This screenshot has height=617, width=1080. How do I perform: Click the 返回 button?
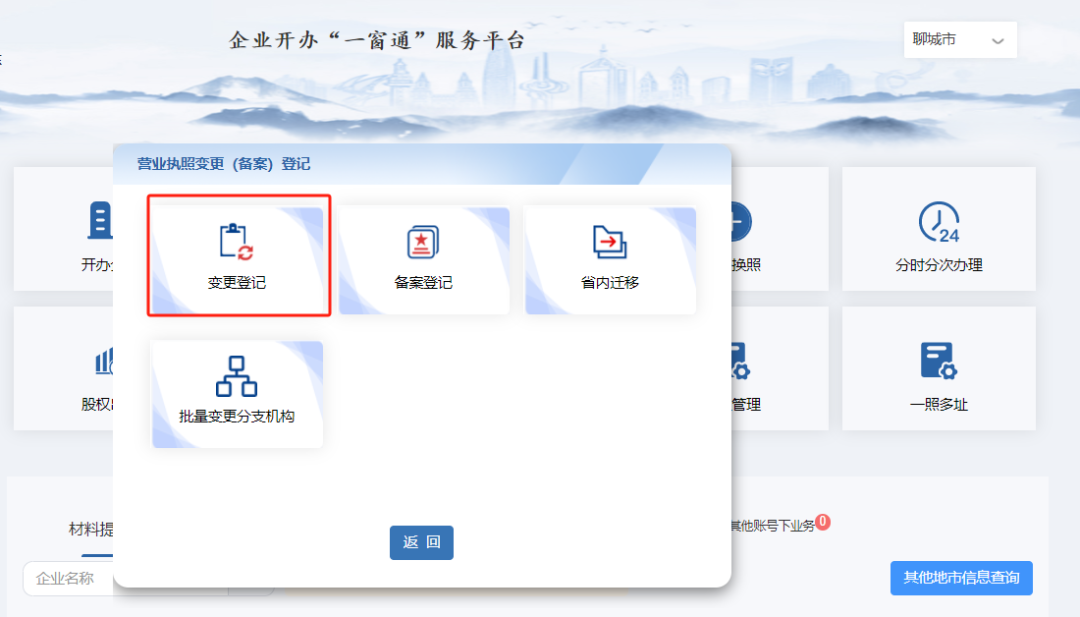coord(421,542)
